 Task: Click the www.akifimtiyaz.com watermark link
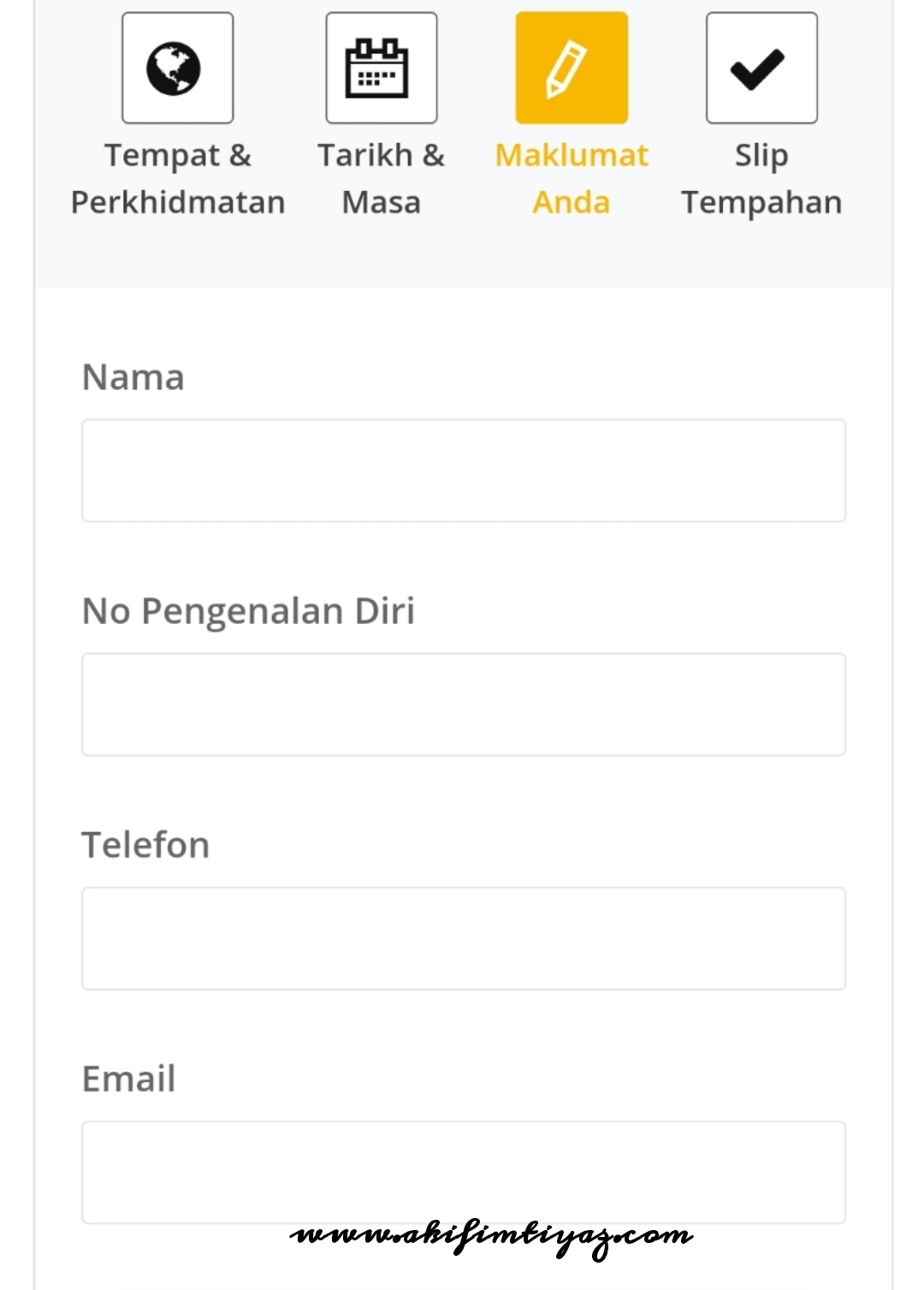tap(492, 1234)
